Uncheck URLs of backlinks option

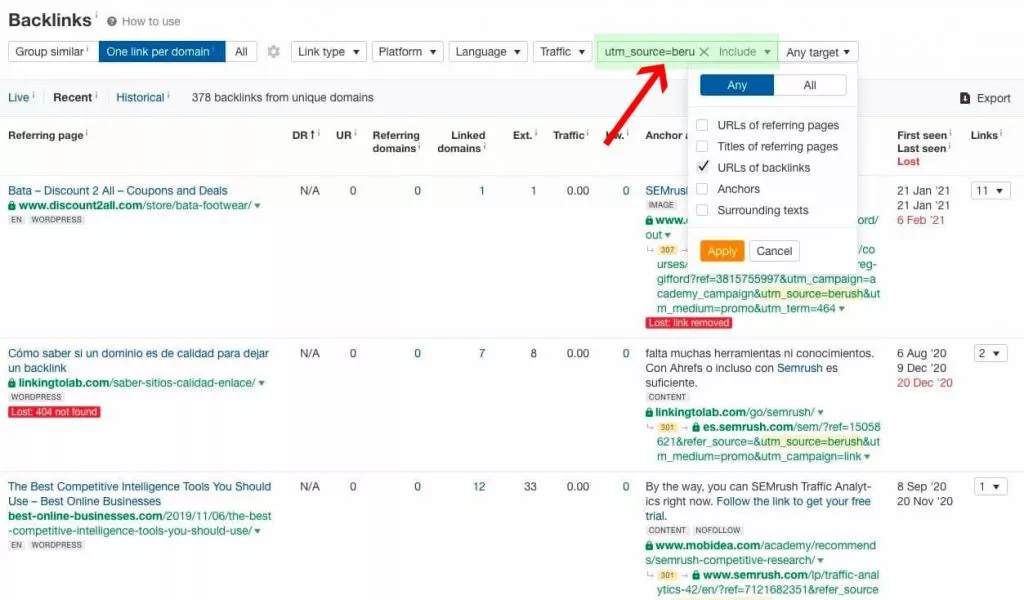[703, 167]
